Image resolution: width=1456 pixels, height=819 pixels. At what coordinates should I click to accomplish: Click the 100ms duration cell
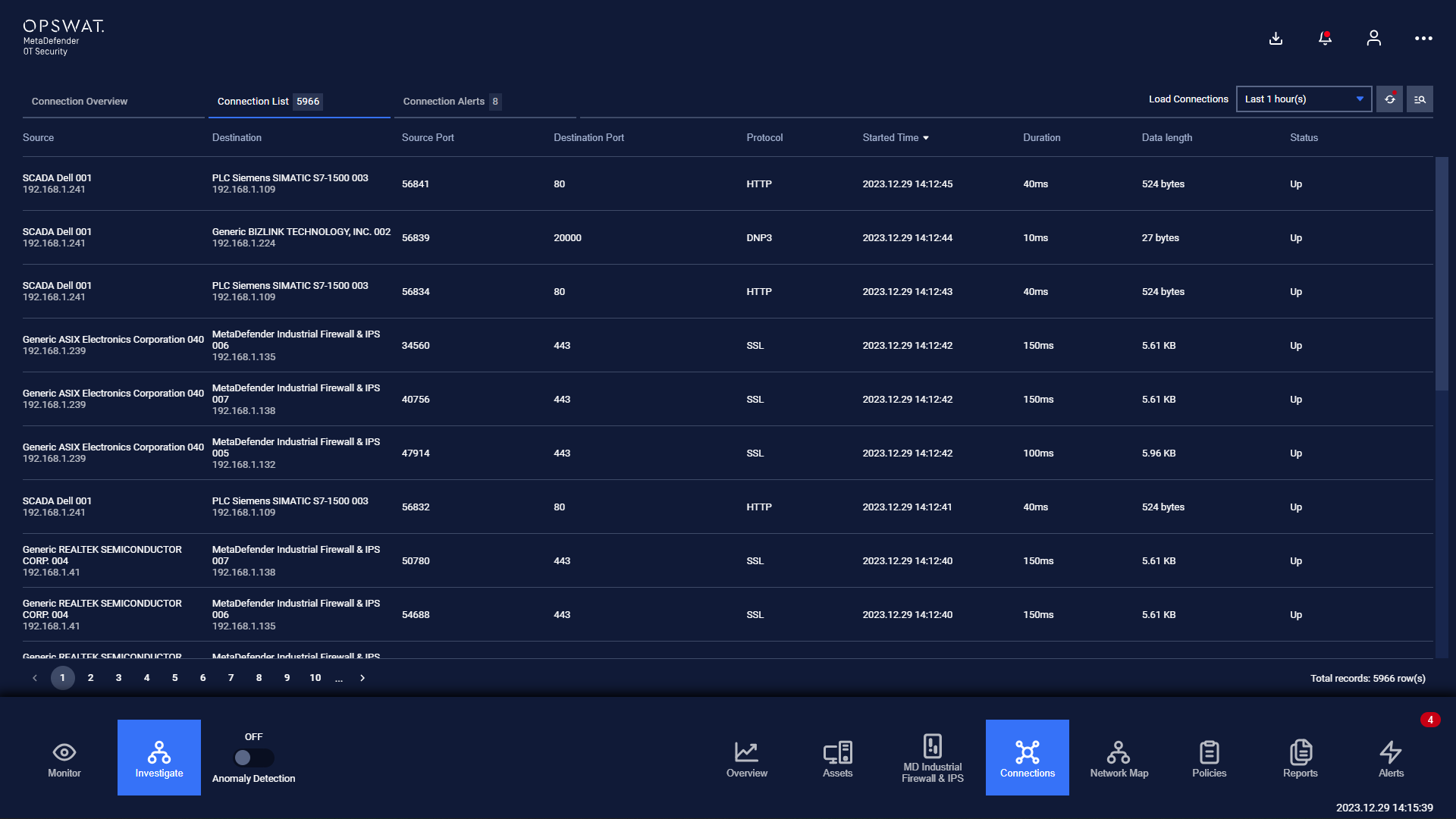[x=1038, y=453]
